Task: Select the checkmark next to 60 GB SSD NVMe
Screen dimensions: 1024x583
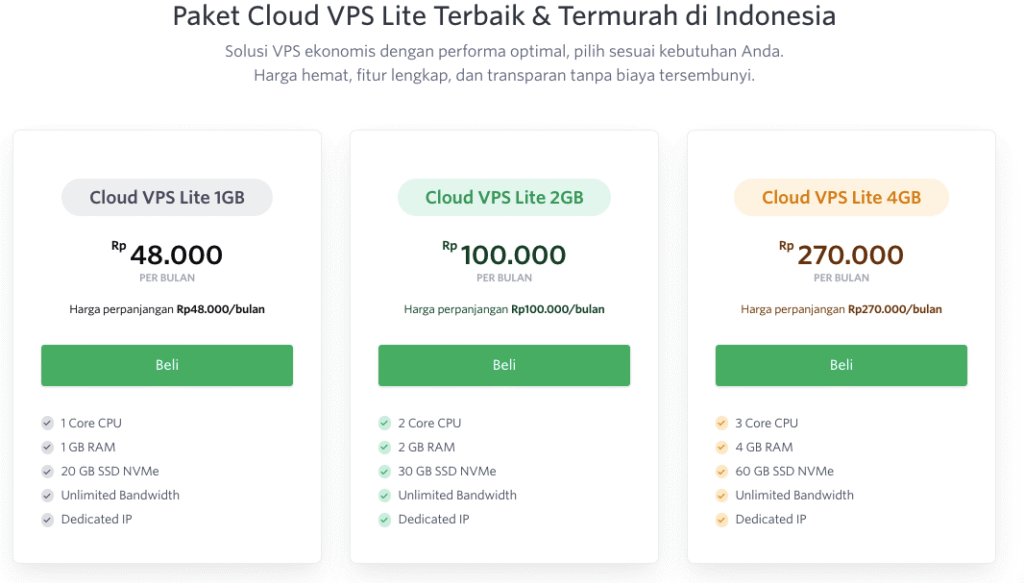Action: pyautogui.click(x=721, y=471)
